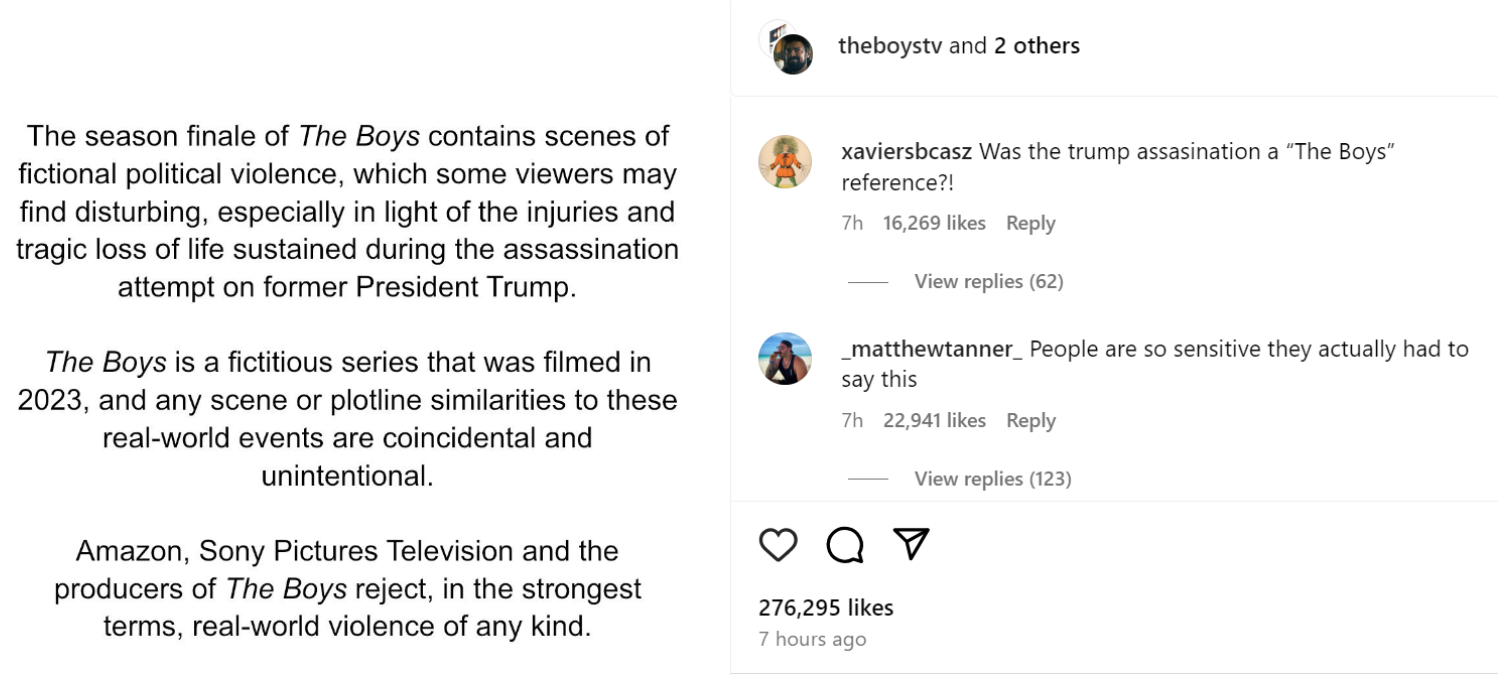Viewport: 1498px width, 675px height.
Task: Click the share paper plane icon
Action: tap(911, 544)
